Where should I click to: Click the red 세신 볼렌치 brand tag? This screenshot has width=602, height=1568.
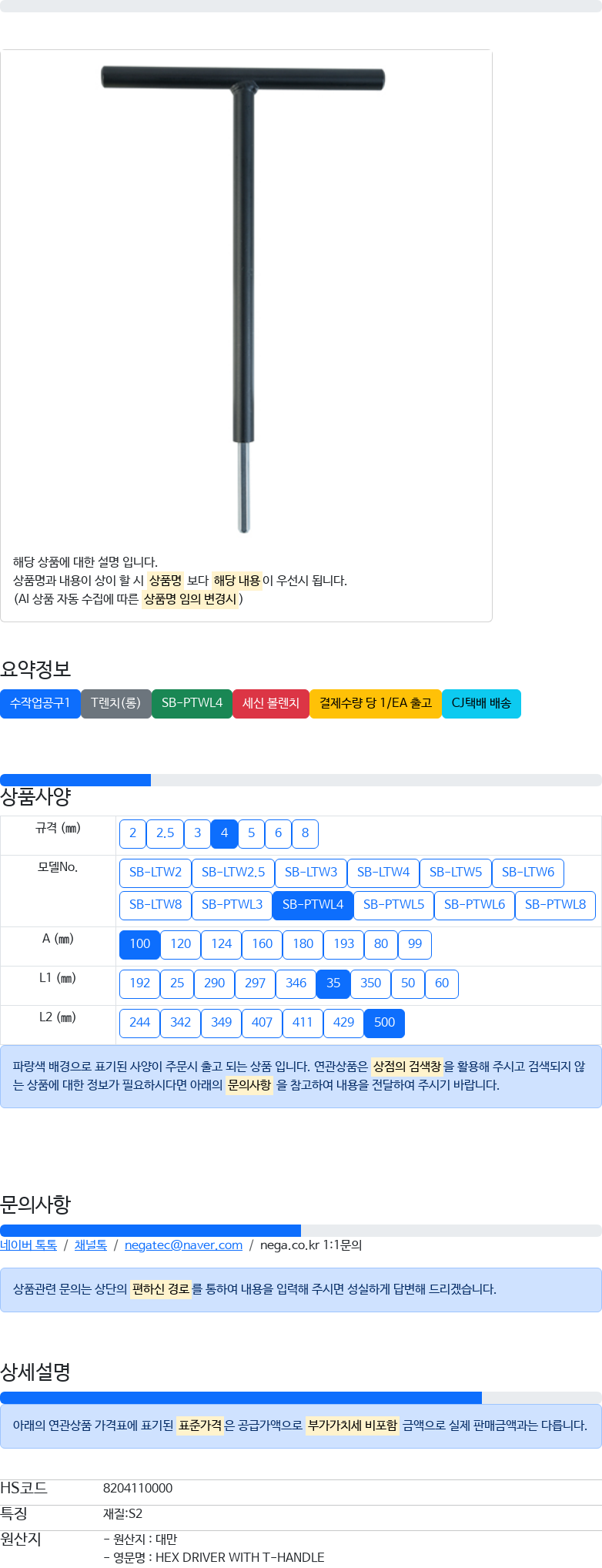click(271, 703)
